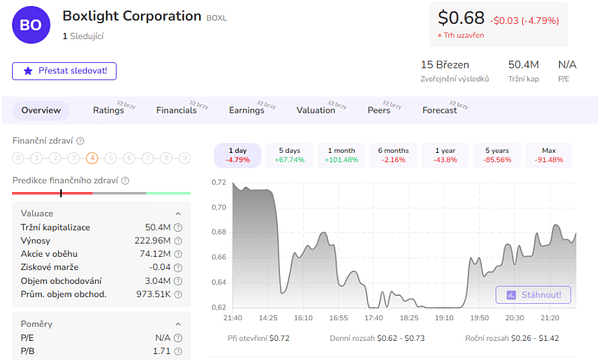Open the Financials tab
This screenshot has height=360, width=600.
pos(176,110)
